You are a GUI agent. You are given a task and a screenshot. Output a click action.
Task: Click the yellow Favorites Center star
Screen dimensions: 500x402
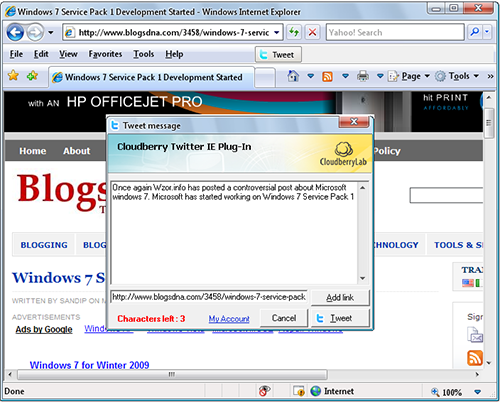click(x=13, y=76)
